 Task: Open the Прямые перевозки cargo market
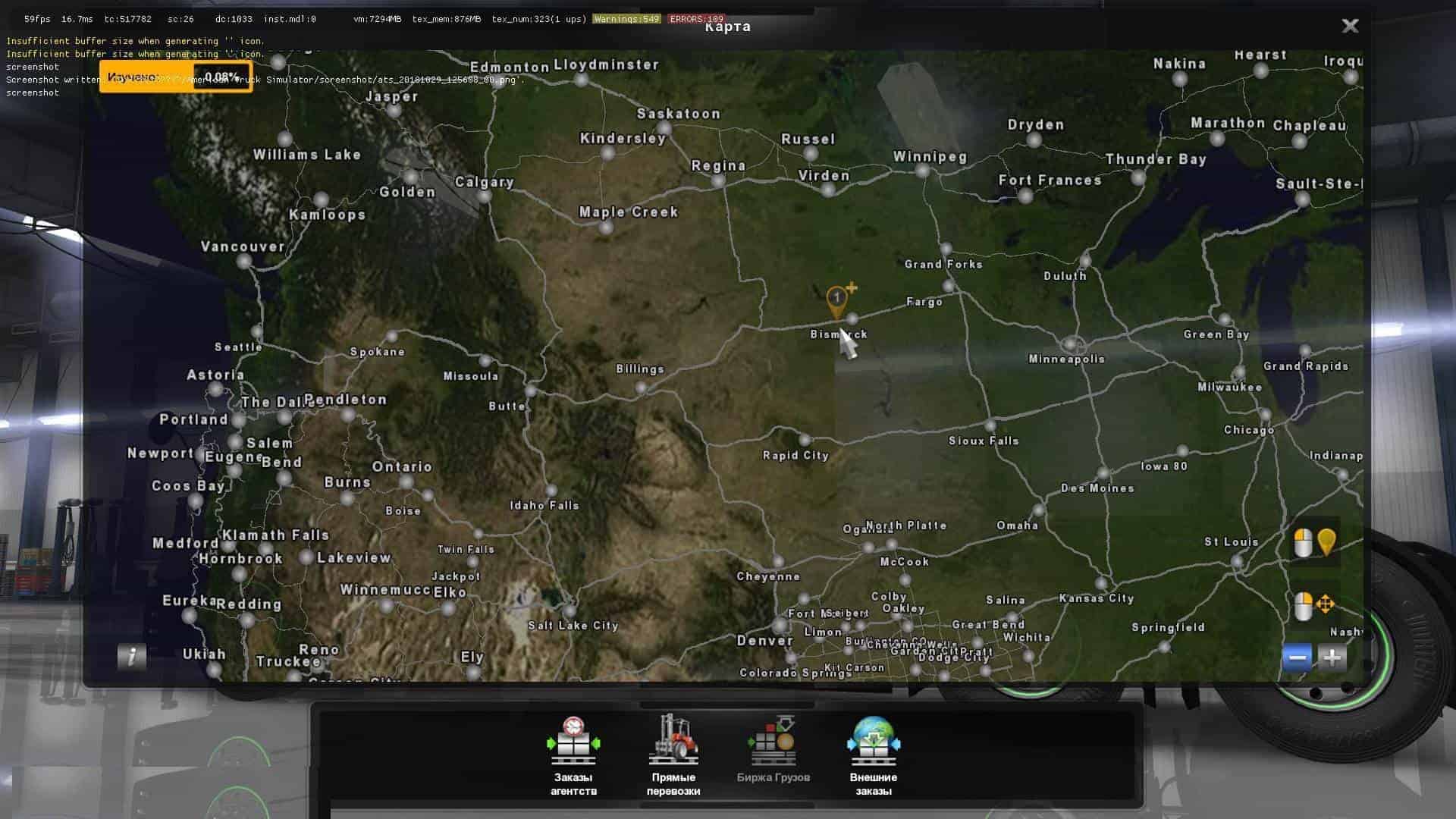click(673, 755)
